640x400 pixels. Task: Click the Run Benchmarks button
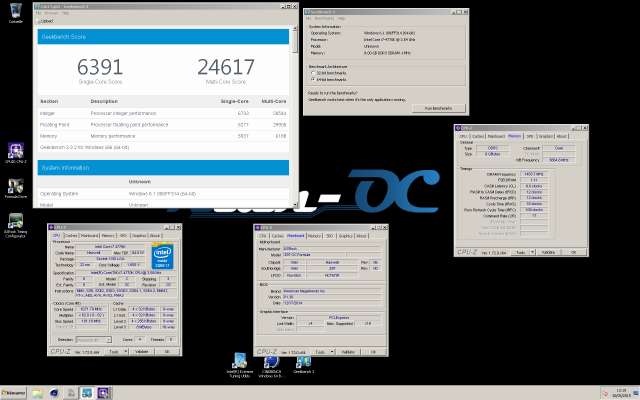pos(439,108)
